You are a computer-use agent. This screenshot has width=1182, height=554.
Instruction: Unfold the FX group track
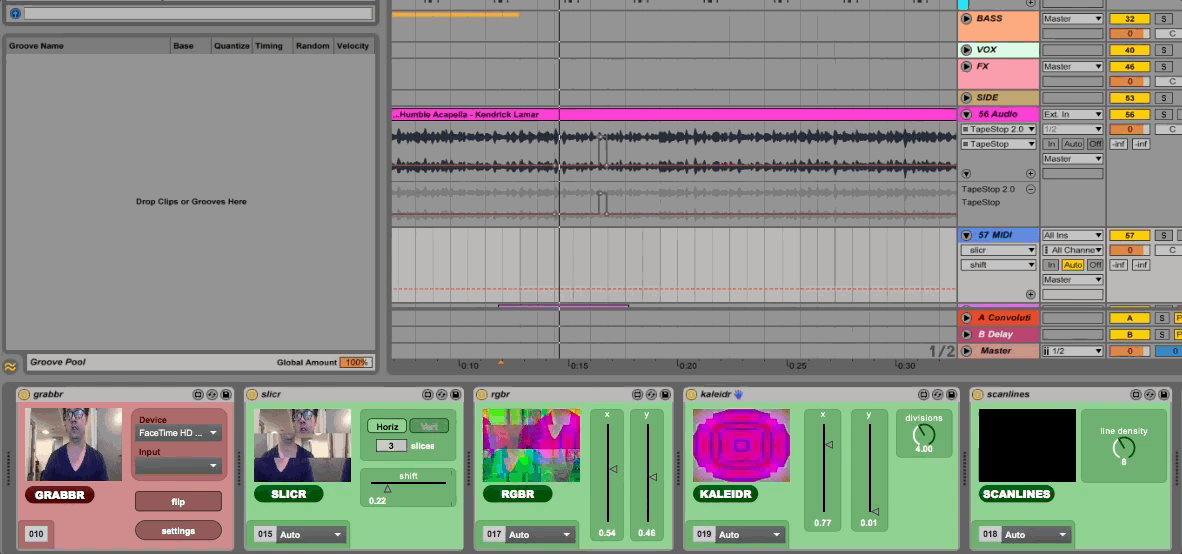coord(966,66)
